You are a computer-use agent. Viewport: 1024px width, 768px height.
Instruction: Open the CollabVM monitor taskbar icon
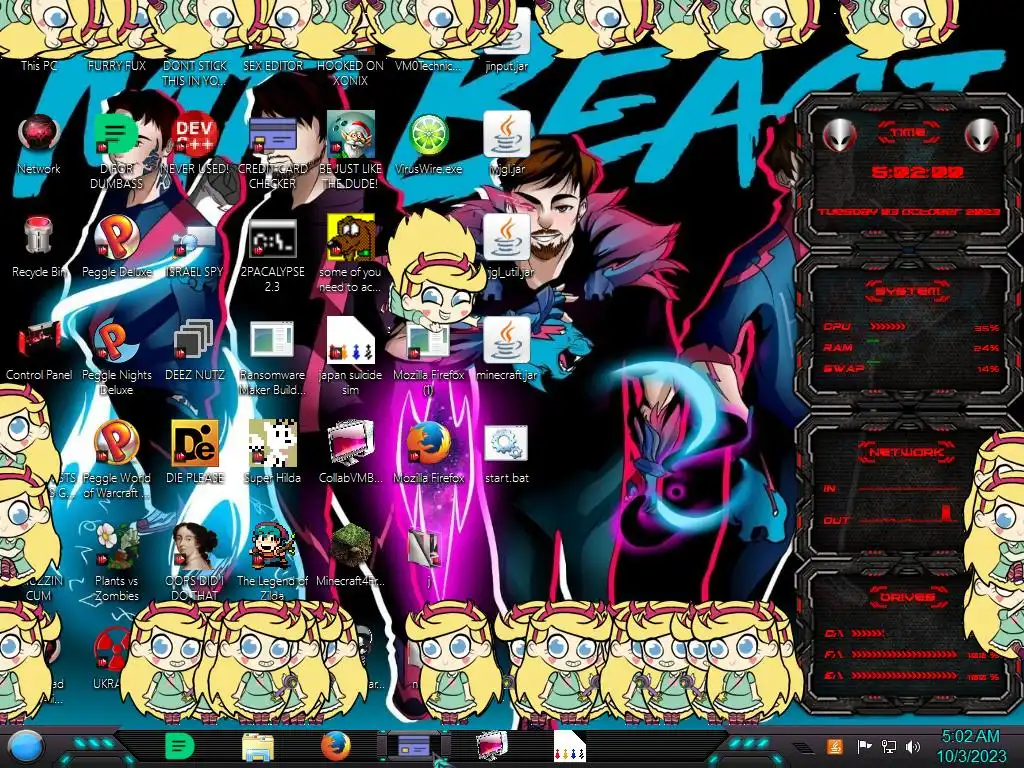[x=492, y=746]
